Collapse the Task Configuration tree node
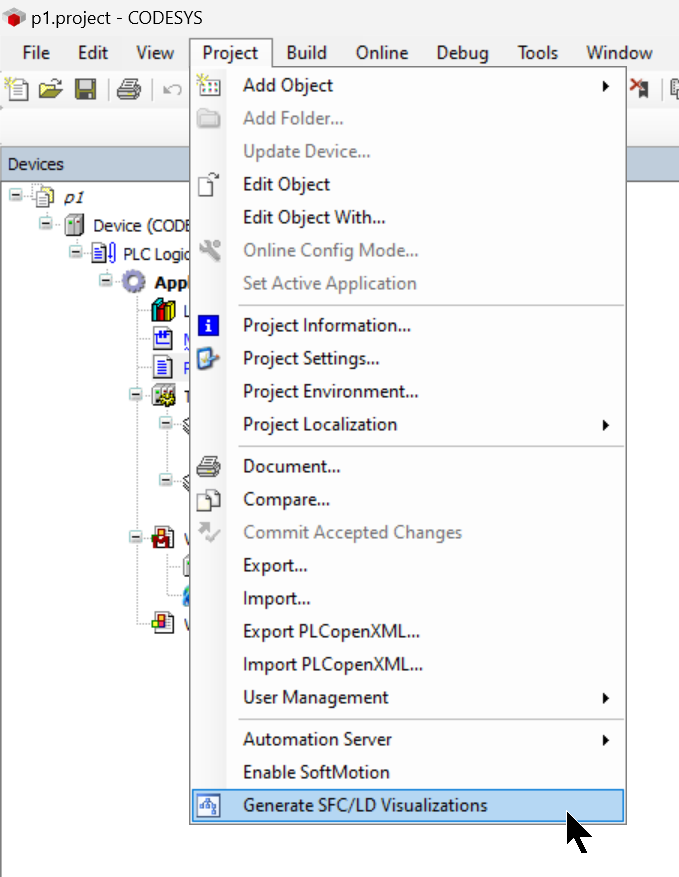679x877 pixels. point(135,394)
